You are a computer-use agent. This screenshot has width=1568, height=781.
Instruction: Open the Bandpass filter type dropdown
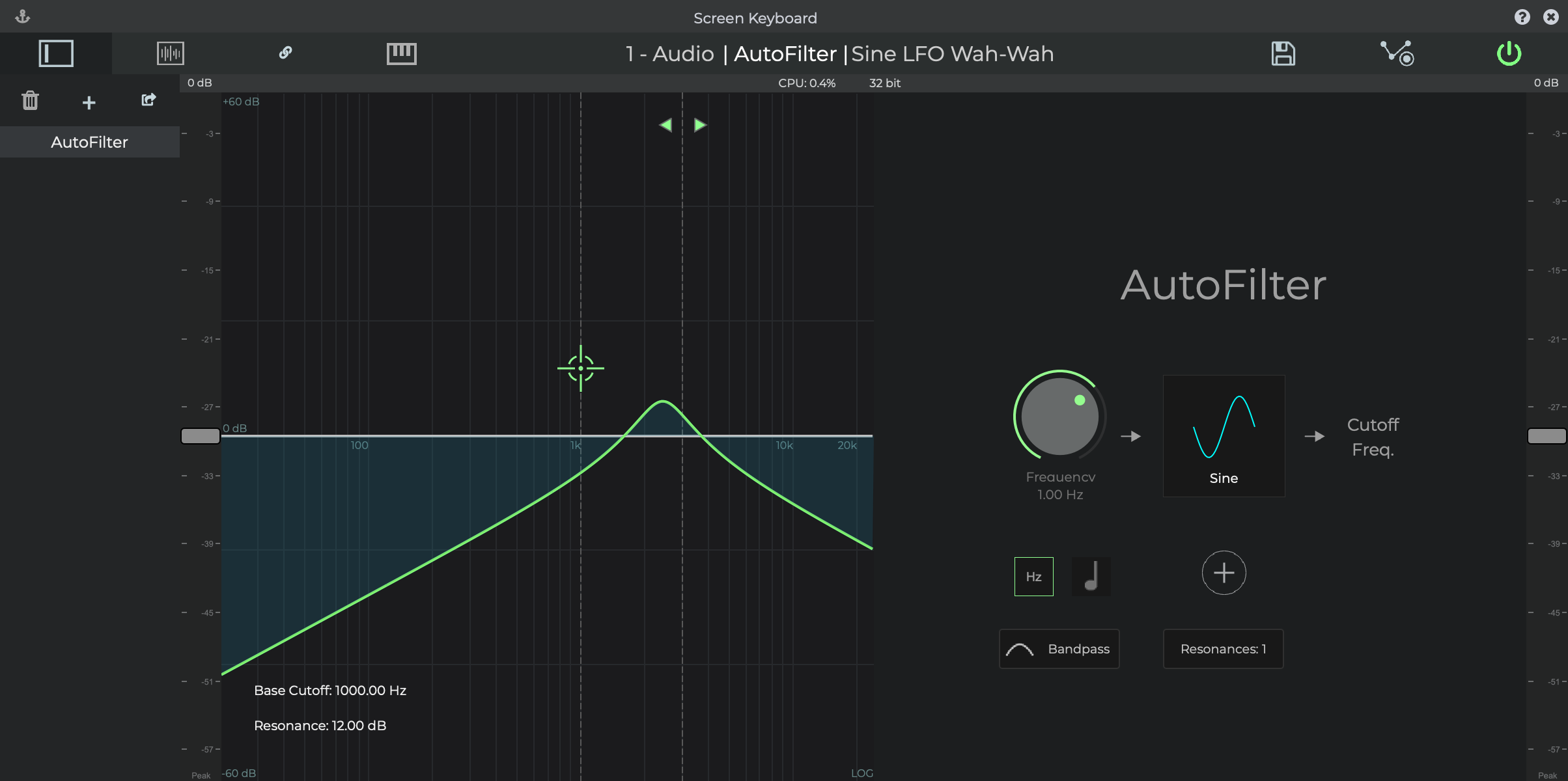(1059, 649)
